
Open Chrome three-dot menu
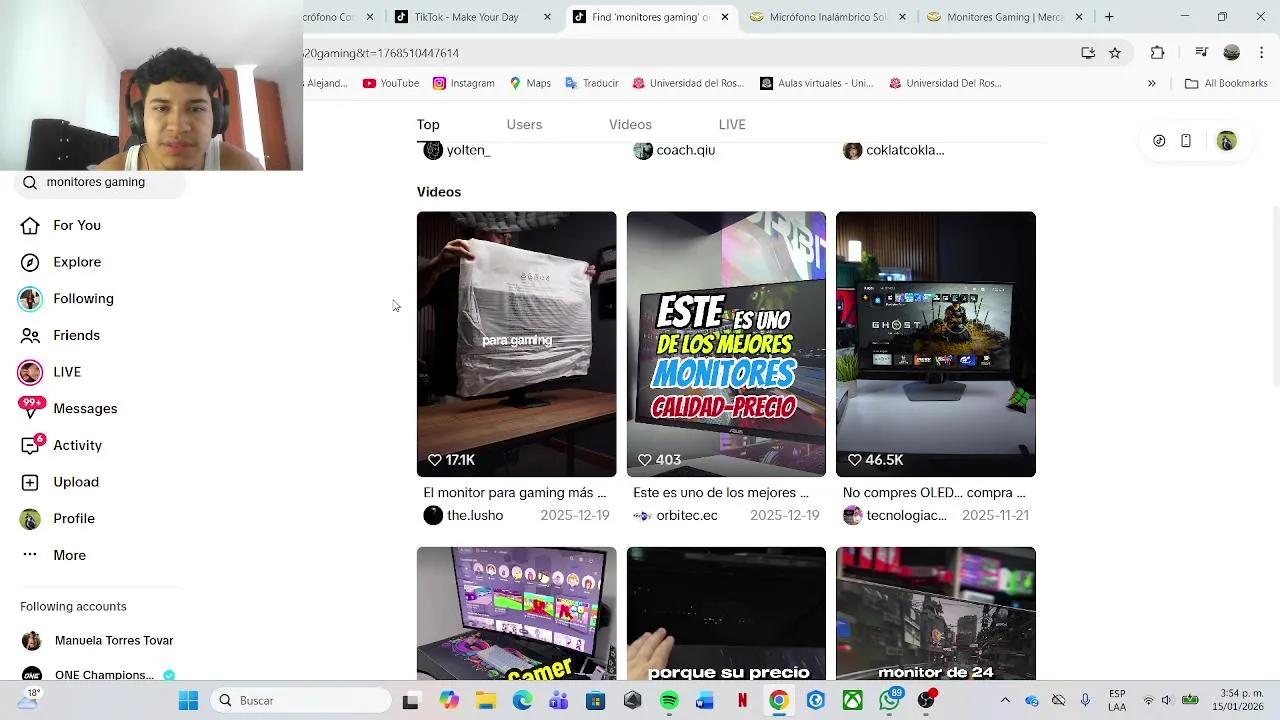pyautogui.click(x=1261, y=53)
